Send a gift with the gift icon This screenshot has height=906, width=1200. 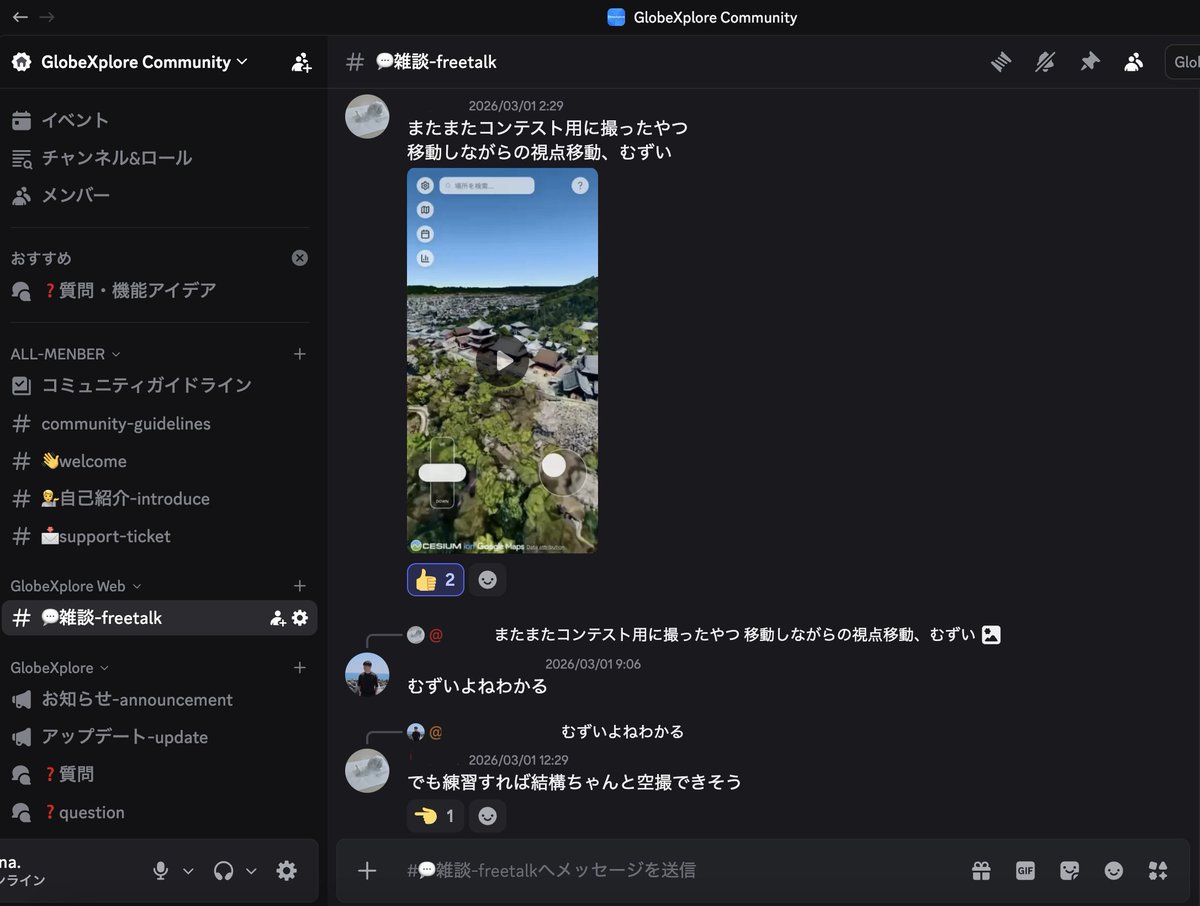[x=981, y=871]
